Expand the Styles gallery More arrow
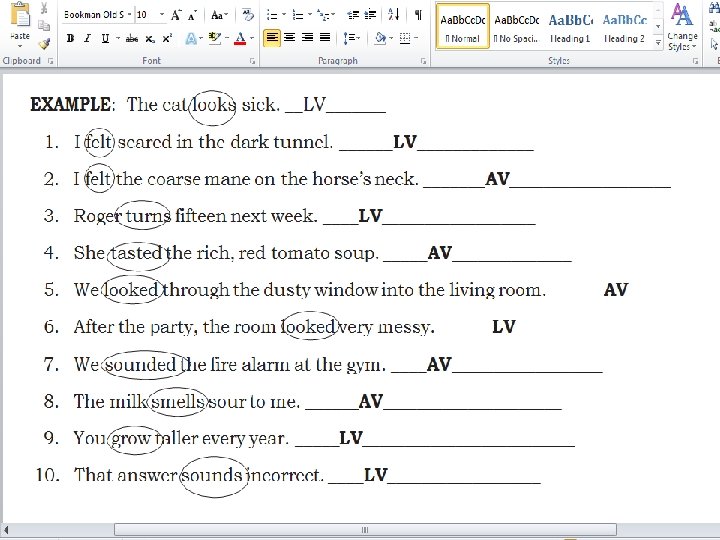Viewport: 720px width, 540px height. [658, 43]
